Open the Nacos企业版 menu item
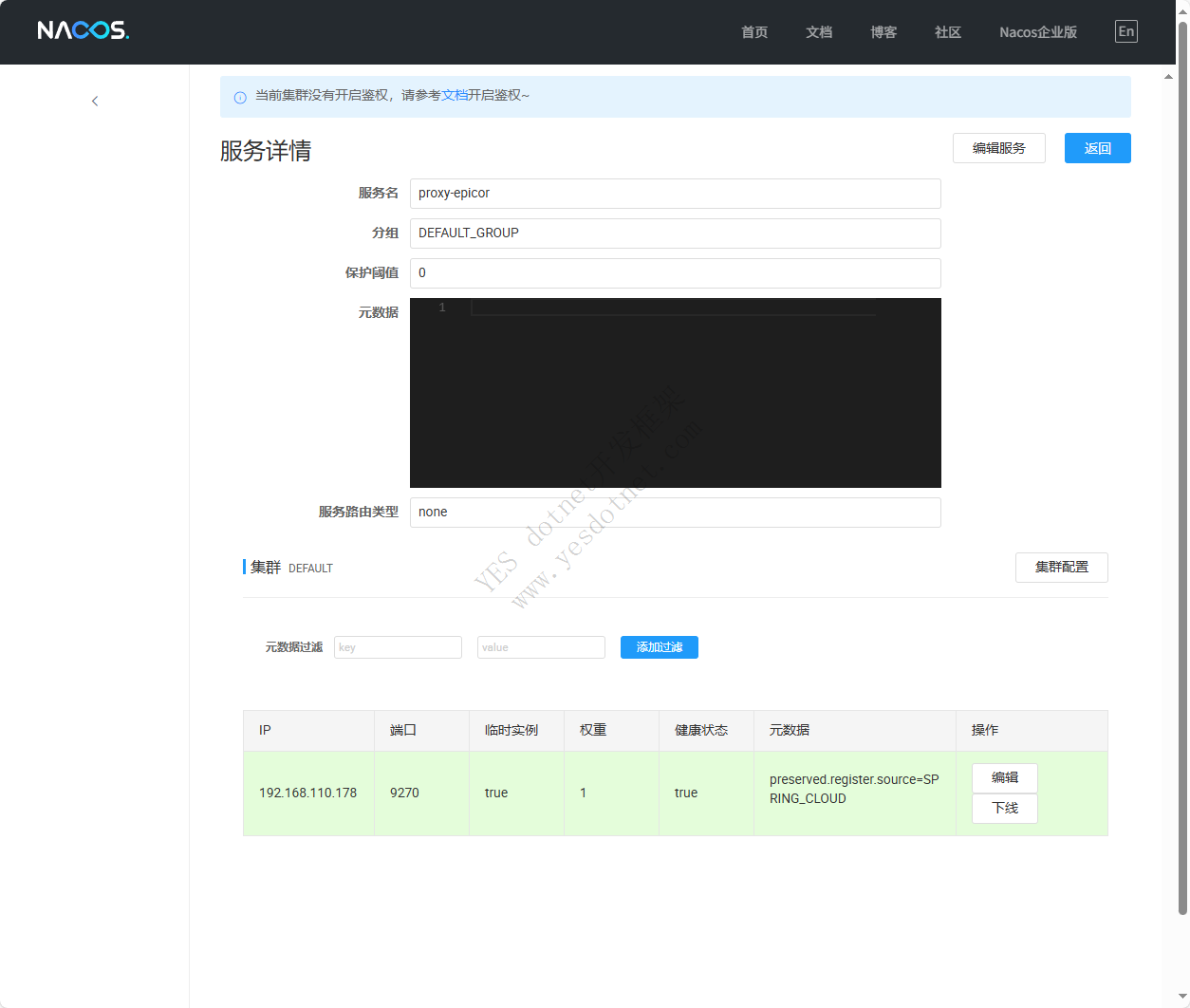Image resolution: width=1190 pixels, height=1008 pixels. 1038,32
